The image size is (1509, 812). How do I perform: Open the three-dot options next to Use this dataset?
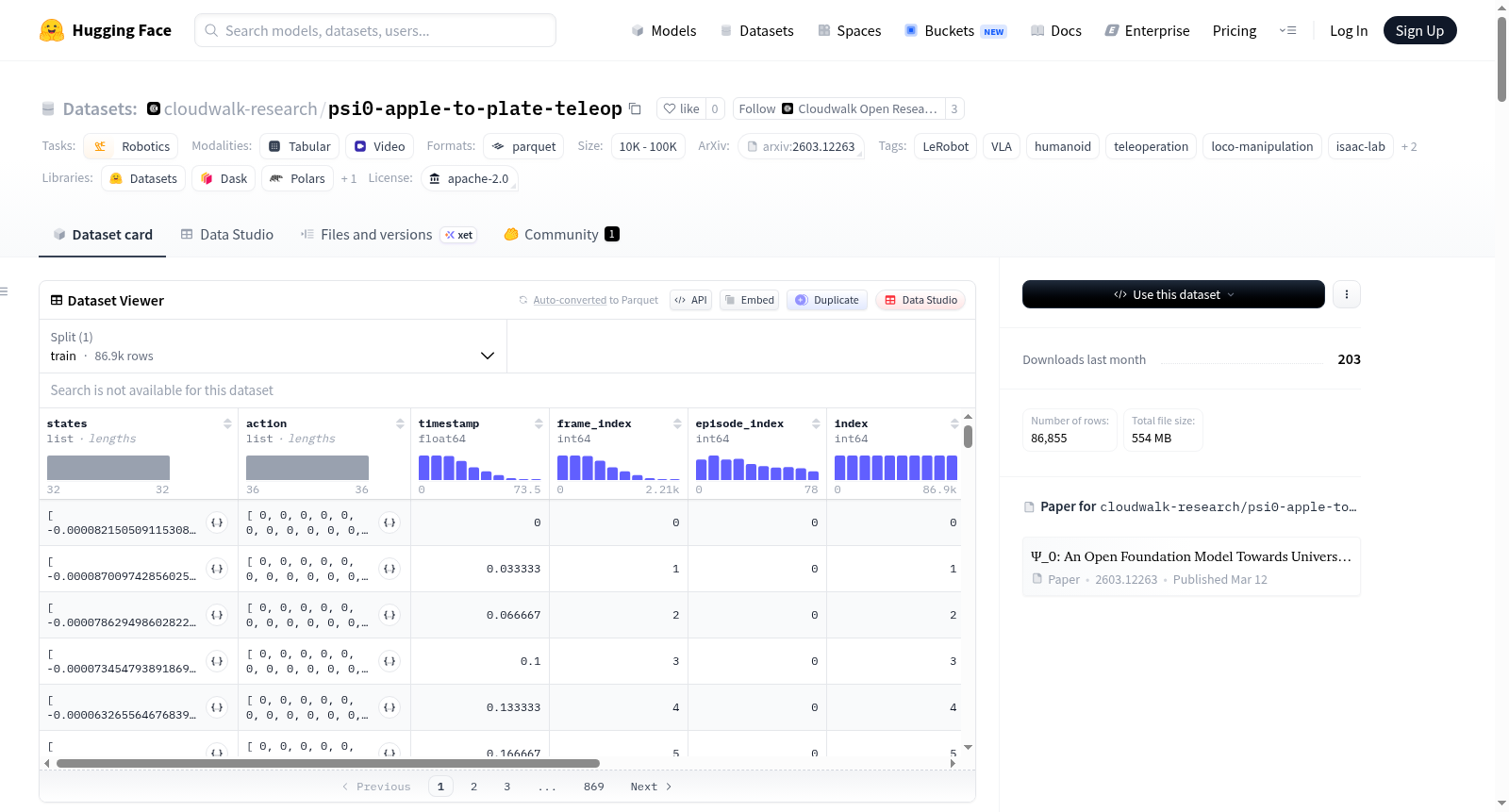(x=1347, y=294)
